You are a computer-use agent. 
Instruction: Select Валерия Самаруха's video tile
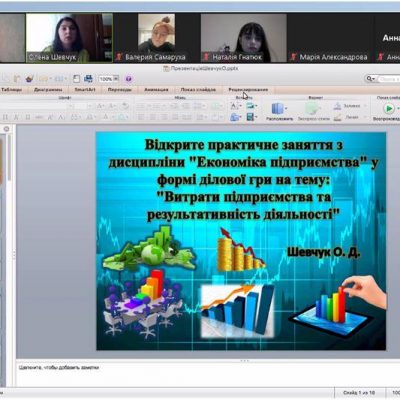tap(157, 38)
